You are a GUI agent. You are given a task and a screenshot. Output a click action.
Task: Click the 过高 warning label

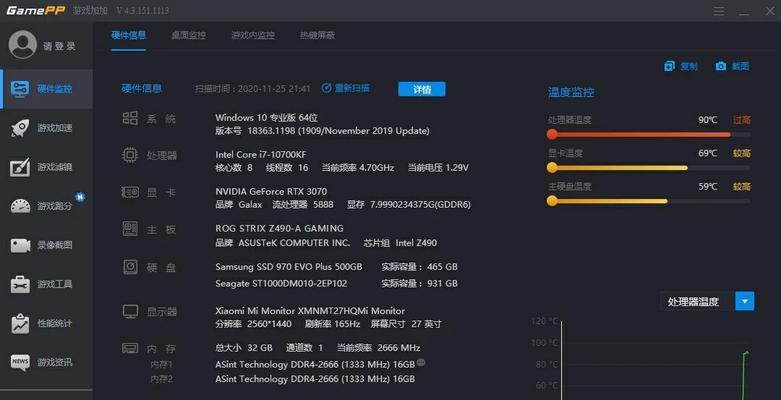point(742,120)
